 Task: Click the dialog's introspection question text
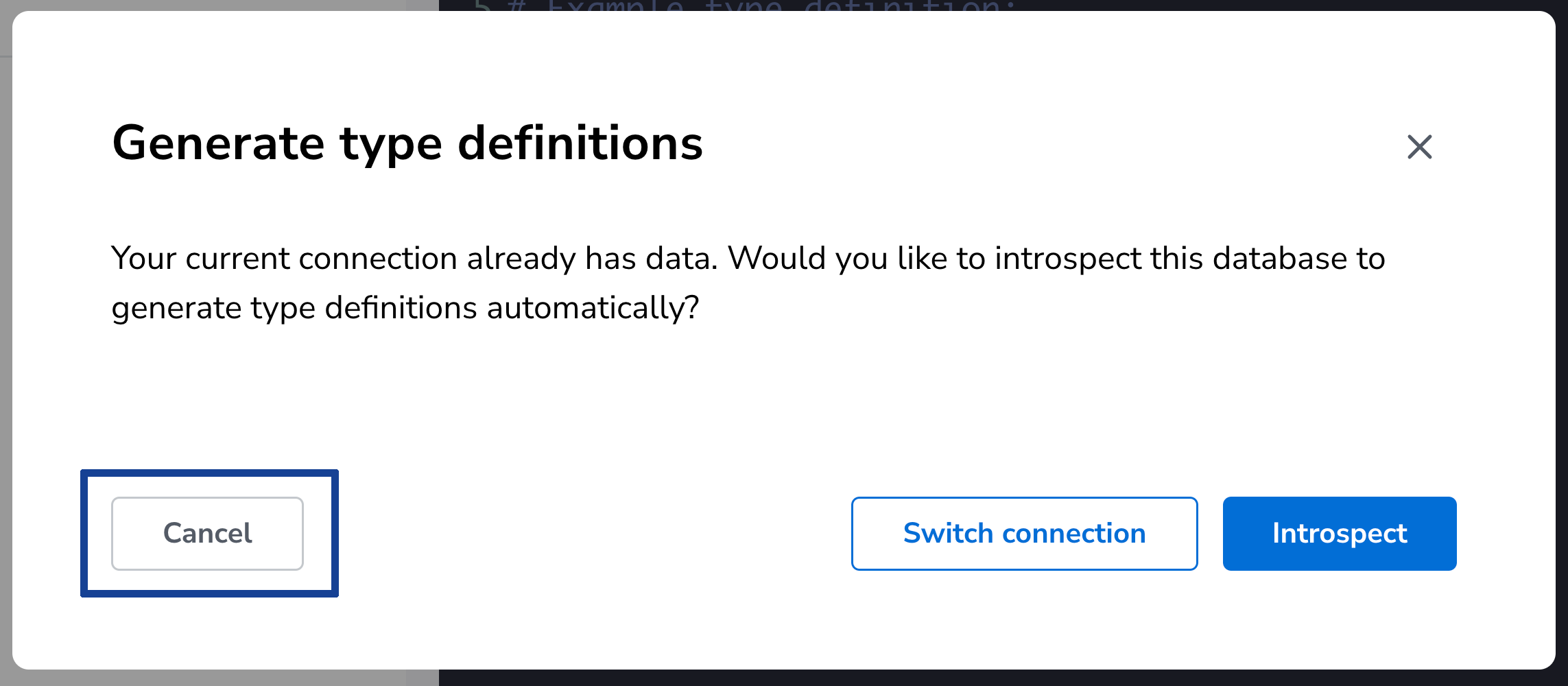click(748, 281)
